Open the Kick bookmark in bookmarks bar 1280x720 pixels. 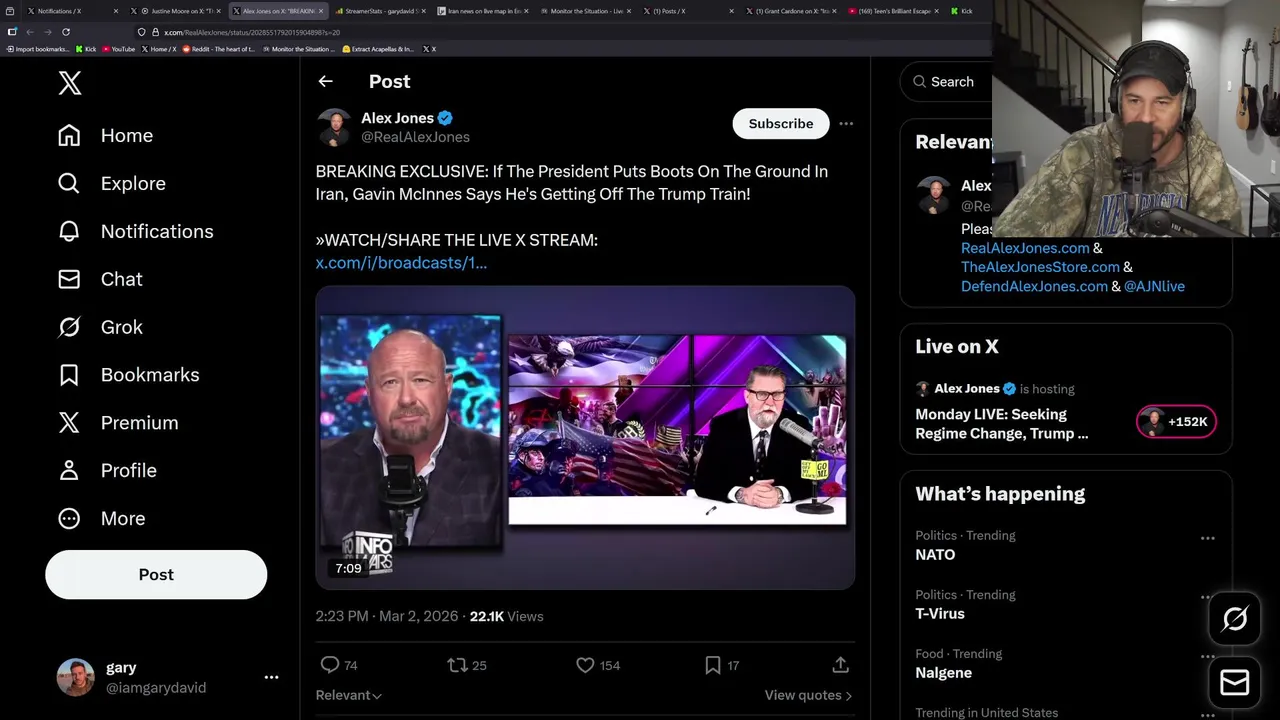click(x=86, y=49)
